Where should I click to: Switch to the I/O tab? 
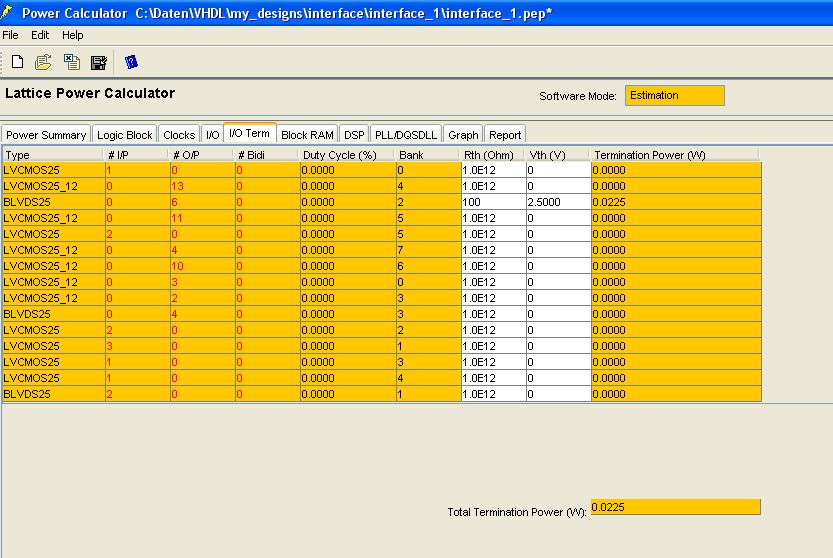[212, 135]
